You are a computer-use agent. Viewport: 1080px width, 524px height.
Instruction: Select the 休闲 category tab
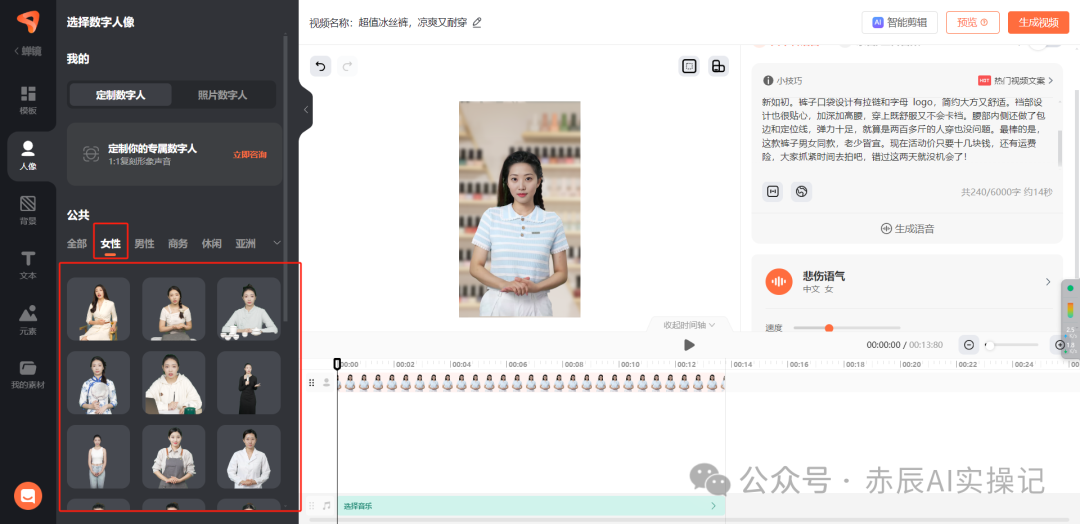click(211, 243)
